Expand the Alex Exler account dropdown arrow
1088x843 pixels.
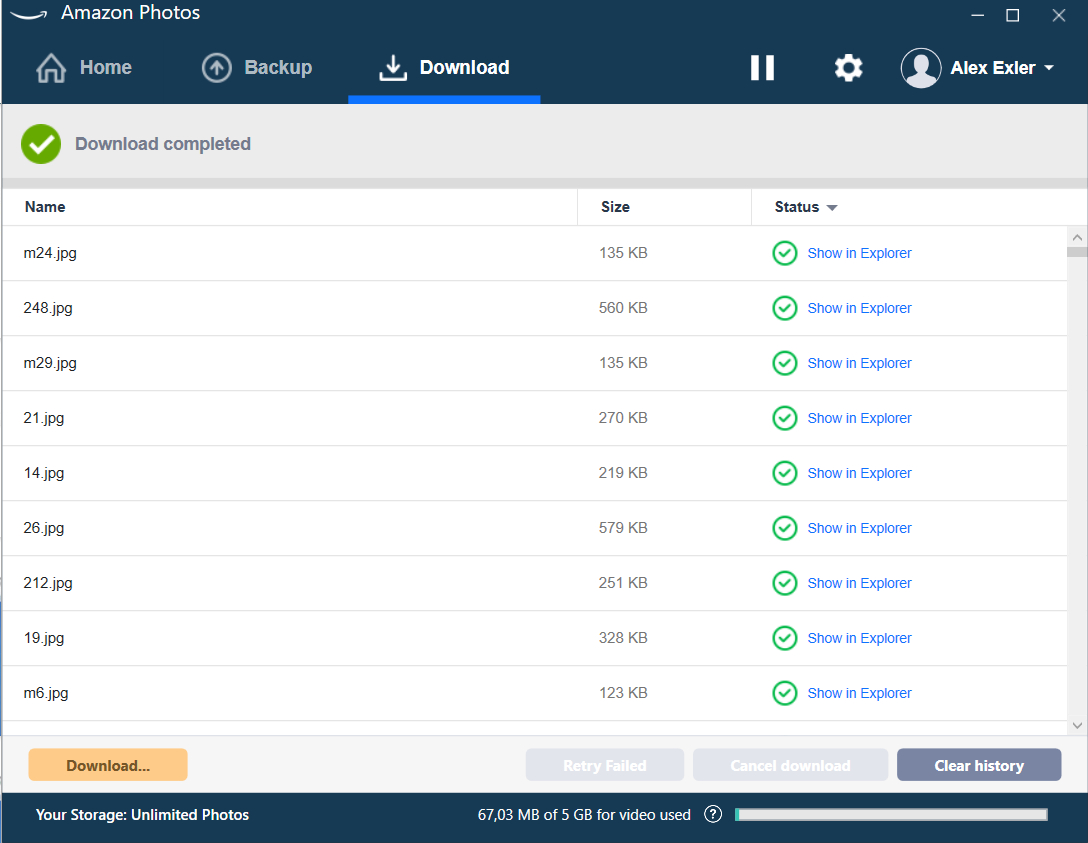tap(1049, 68)
